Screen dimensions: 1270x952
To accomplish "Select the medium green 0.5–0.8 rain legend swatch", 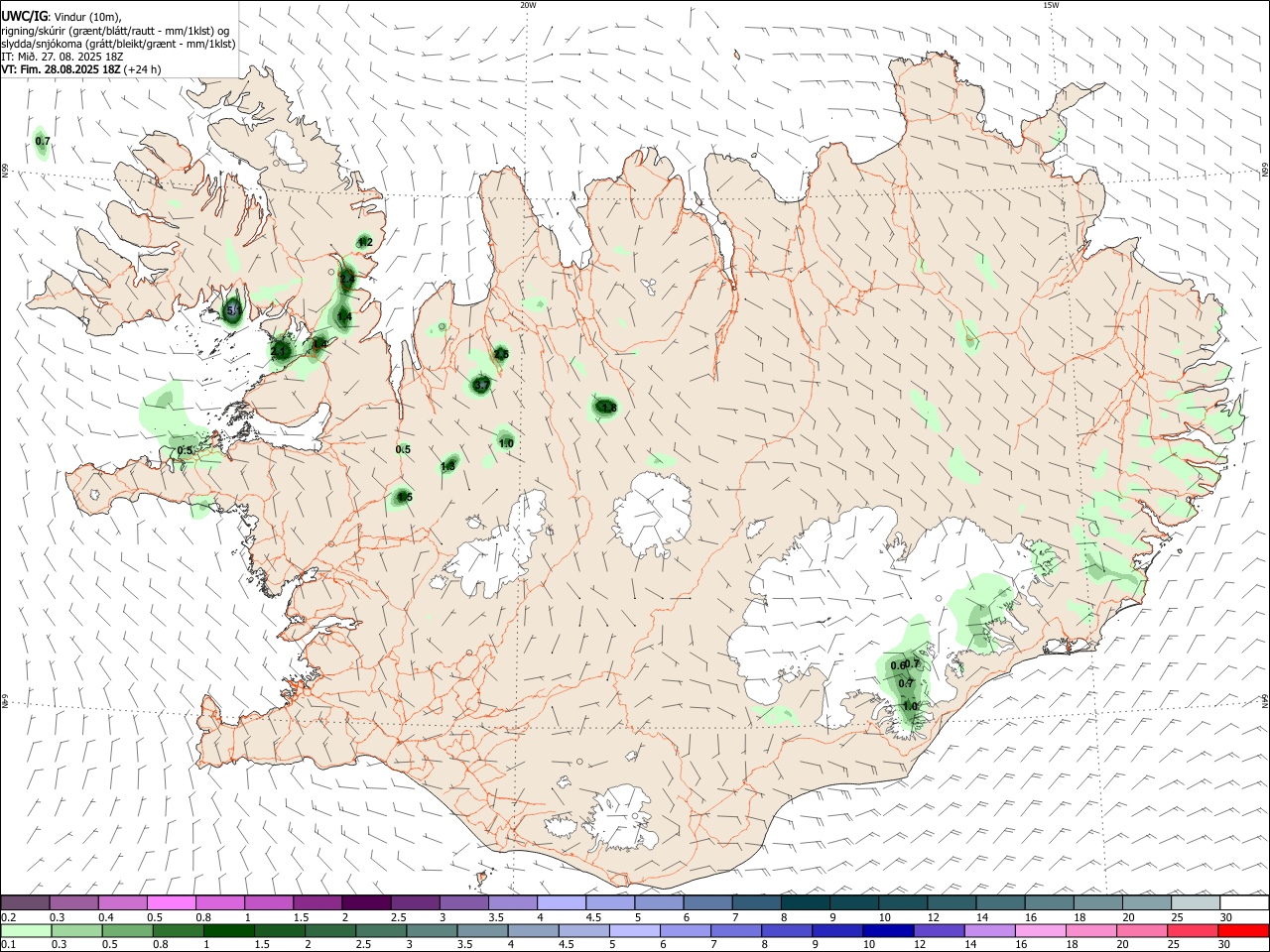I will [x=128, y=930].
